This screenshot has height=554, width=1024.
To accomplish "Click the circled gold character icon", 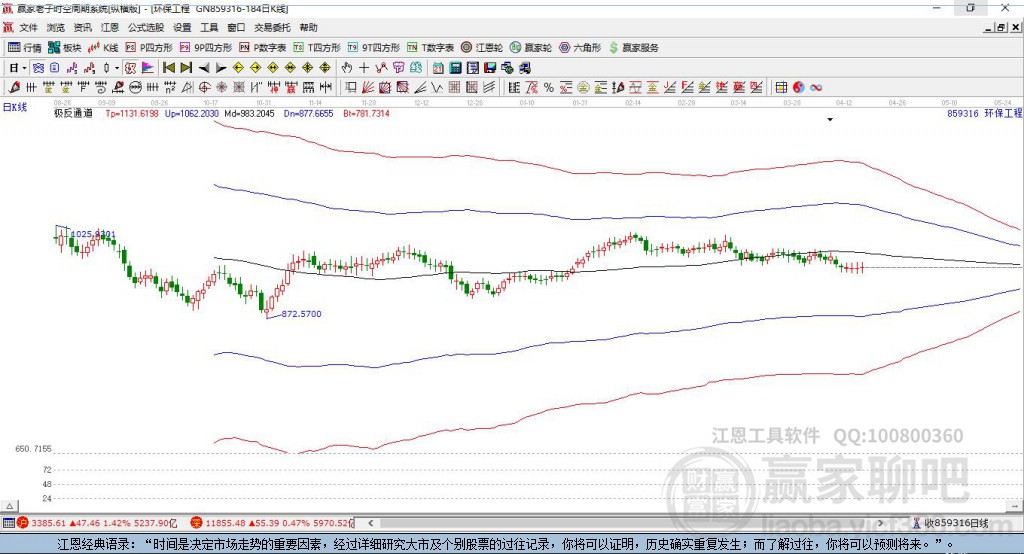I will click(583, 88).
